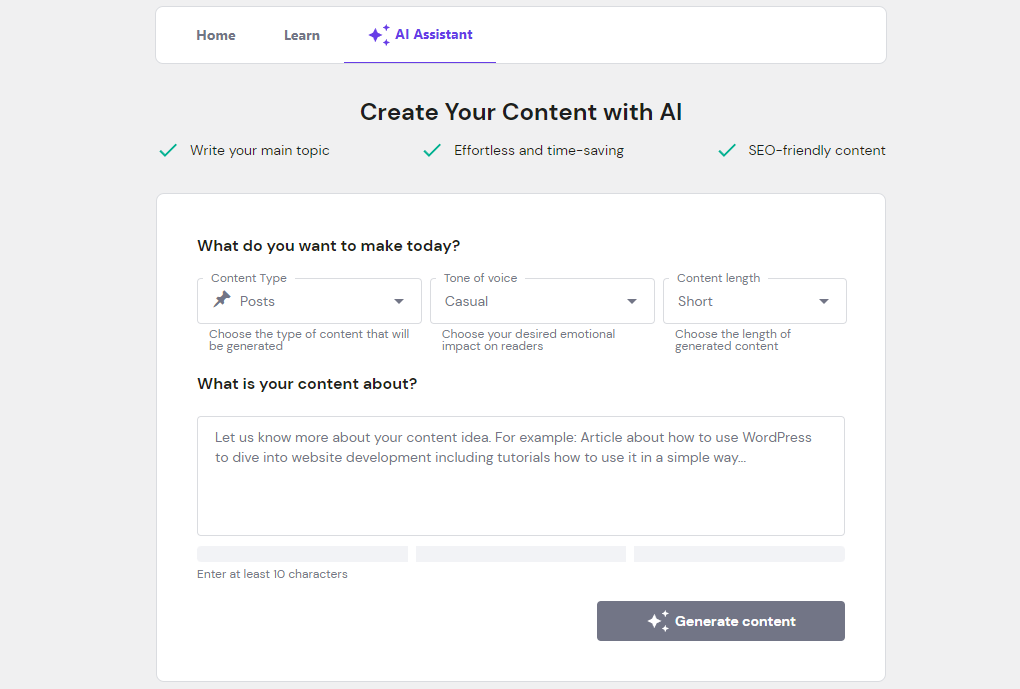The height and width of the screenshot is (689, 1020).
Task: Select the Casual tone of voice value
Action: click(467, 301)
